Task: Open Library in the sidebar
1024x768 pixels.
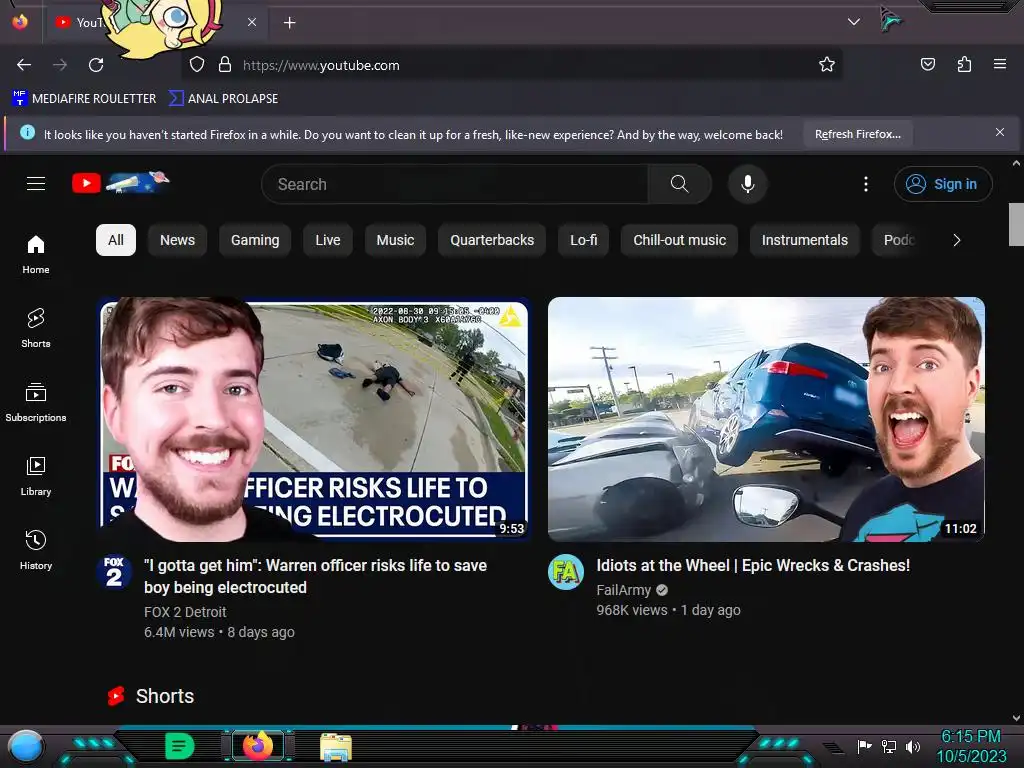Action: coord(36,476)
